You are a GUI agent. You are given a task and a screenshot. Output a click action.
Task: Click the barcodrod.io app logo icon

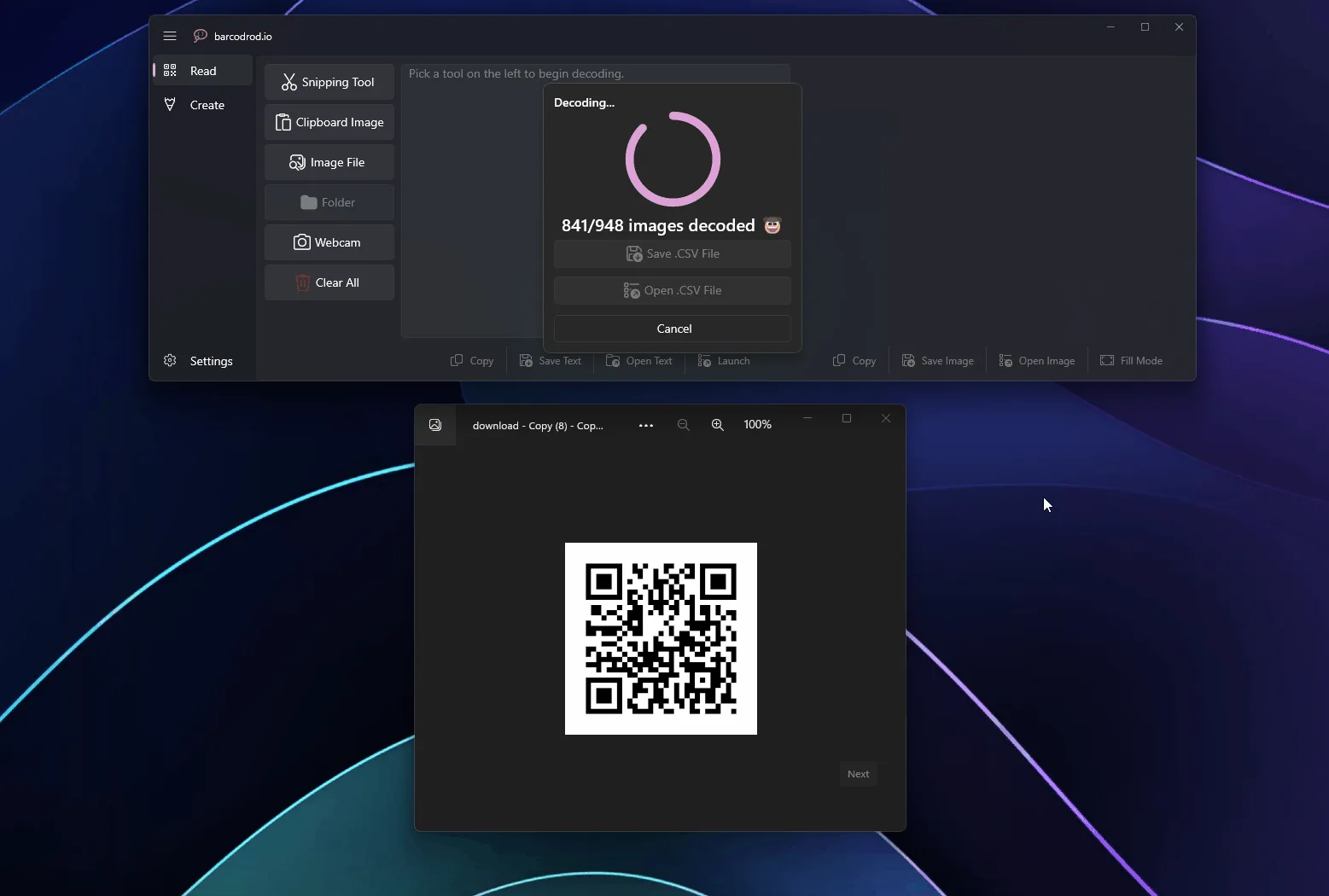pos(201,36)
